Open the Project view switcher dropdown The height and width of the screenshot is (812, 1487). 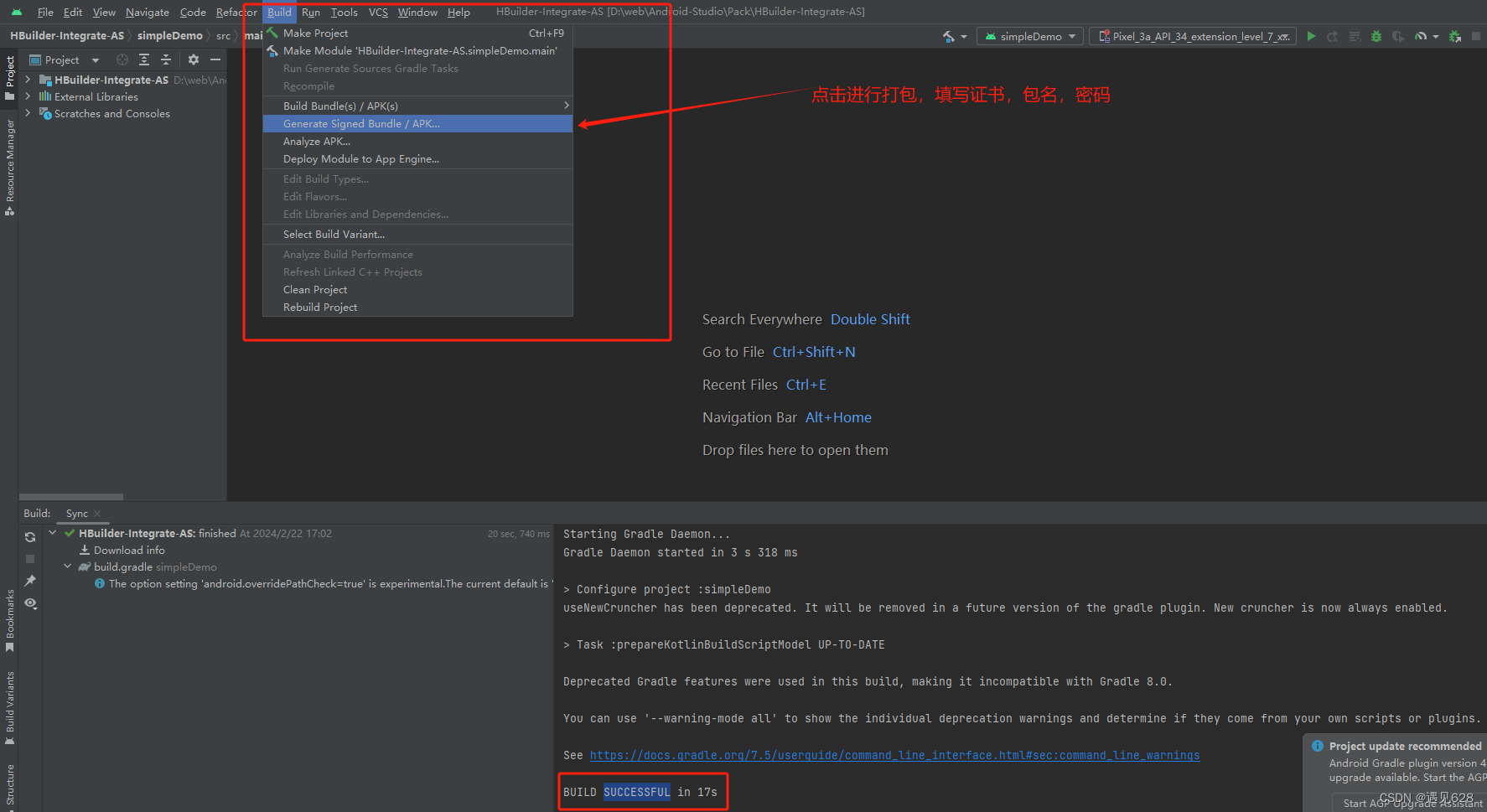(x=95, y=59)
